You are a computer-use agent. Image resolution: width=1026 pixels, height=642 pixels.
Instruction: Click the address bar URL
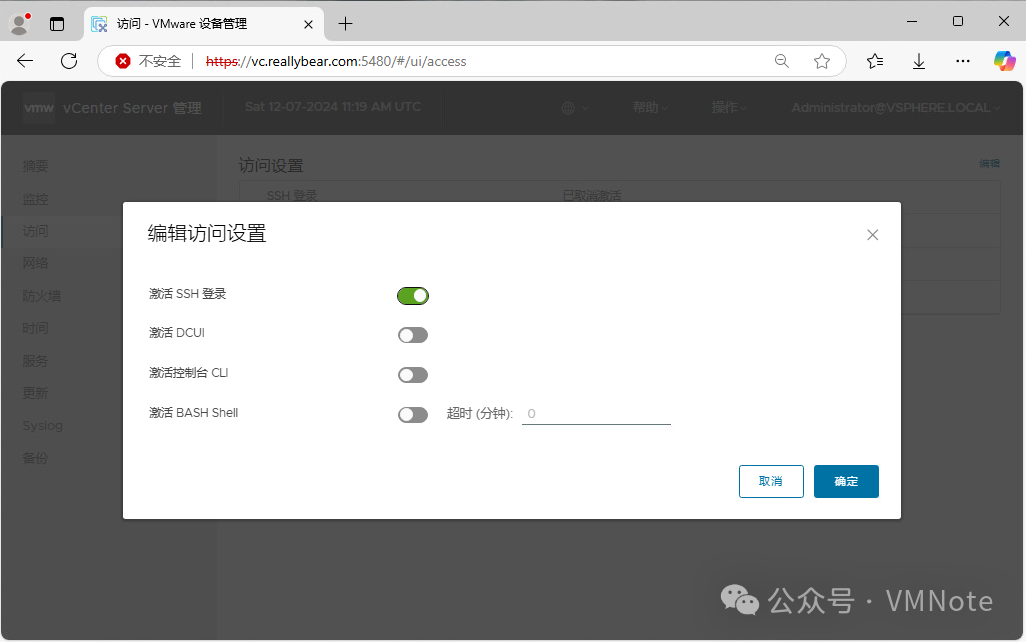point(336,62)
